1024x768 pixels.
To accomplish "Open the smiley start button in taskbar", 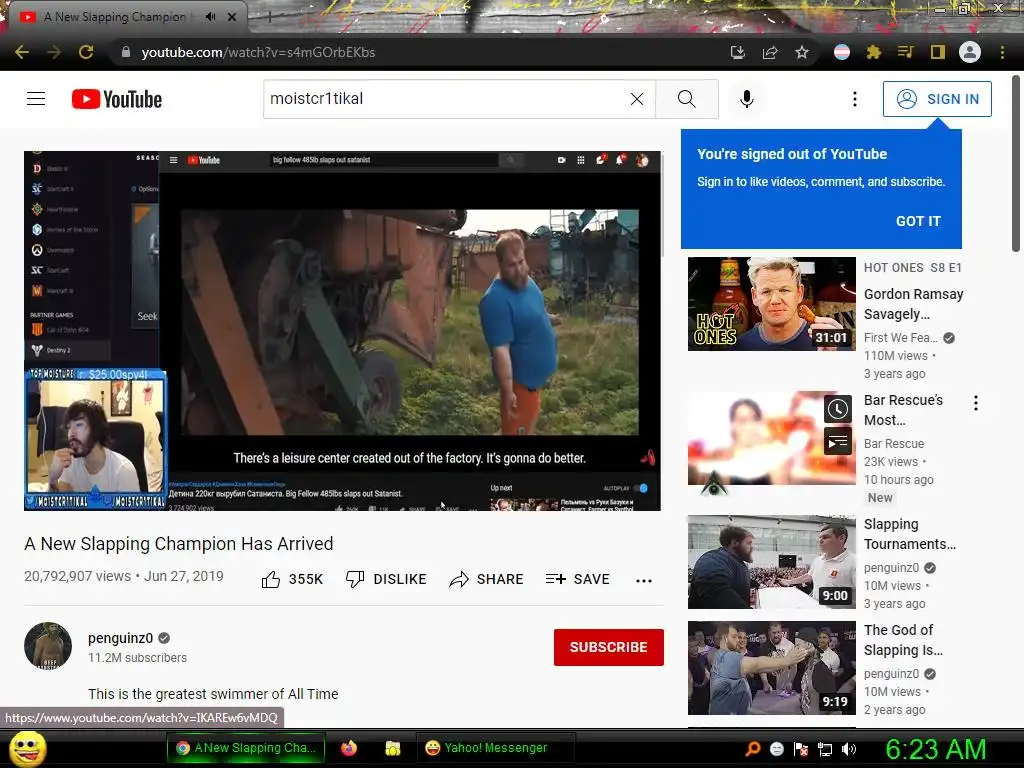I will (x=27, y=748).
